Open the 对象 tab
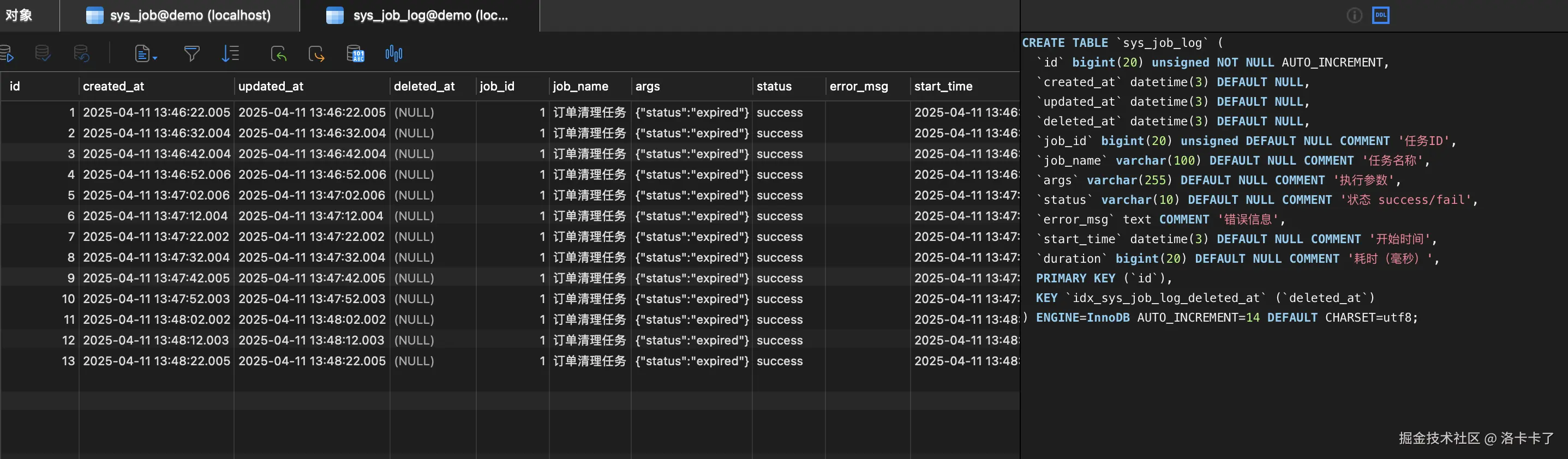Image resolution: width=1568 pixels, height=459 pixels. 19,15
